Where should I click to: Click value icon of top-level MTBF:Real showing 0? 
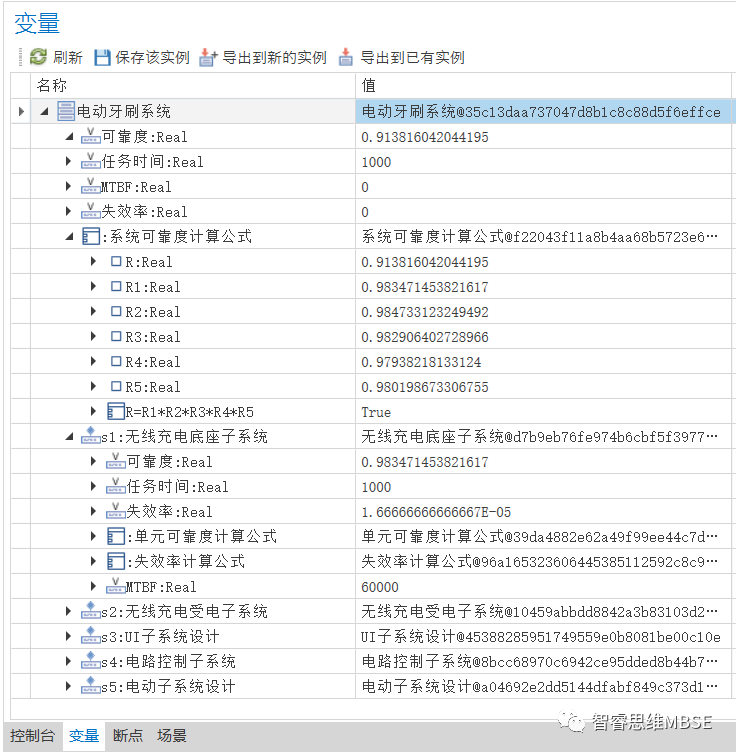[x=90, y=187]
